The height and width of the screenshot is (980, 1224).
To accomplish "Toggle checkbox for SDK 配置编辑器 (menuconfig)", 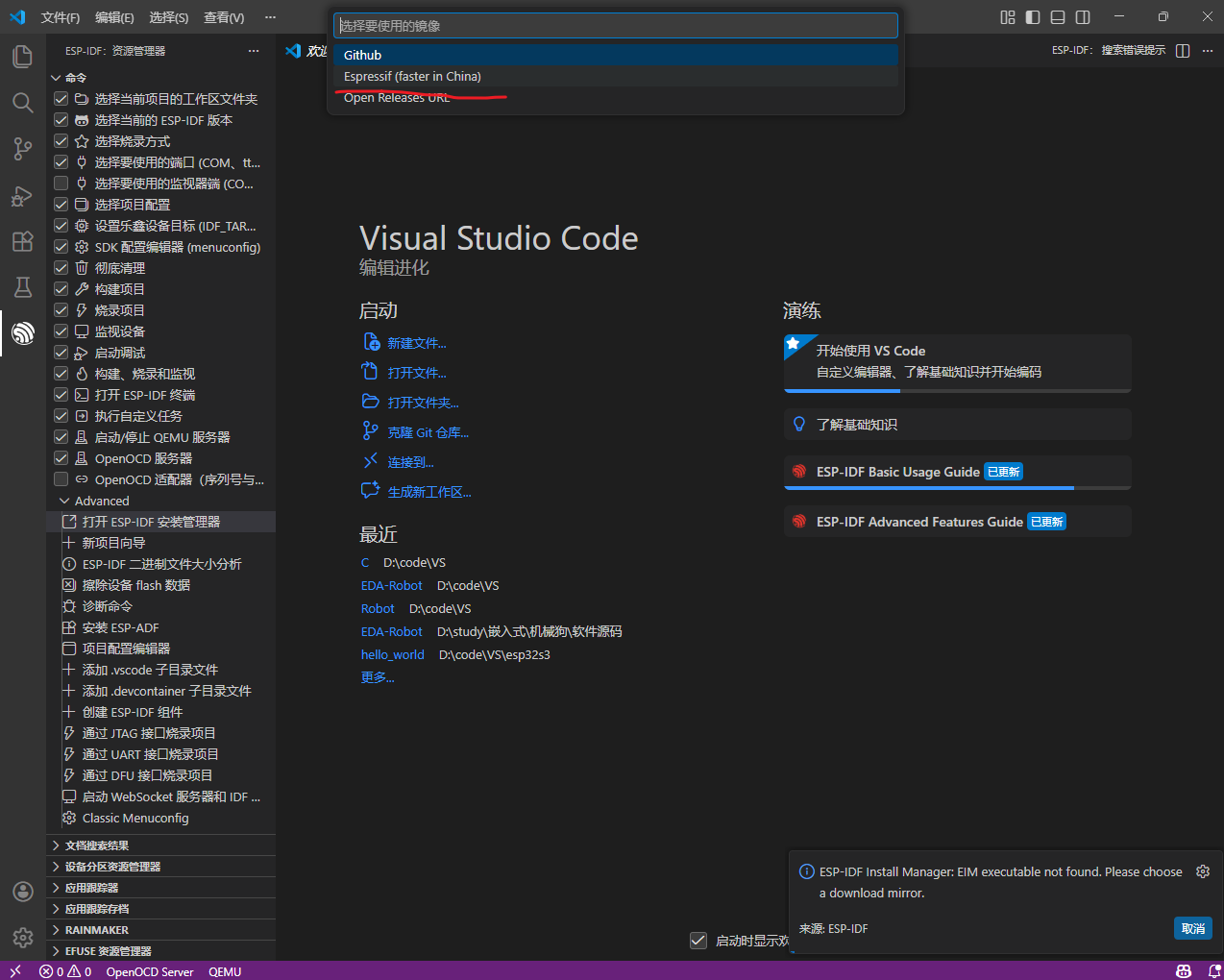I will pyautogui.click(x=61, y=247).
